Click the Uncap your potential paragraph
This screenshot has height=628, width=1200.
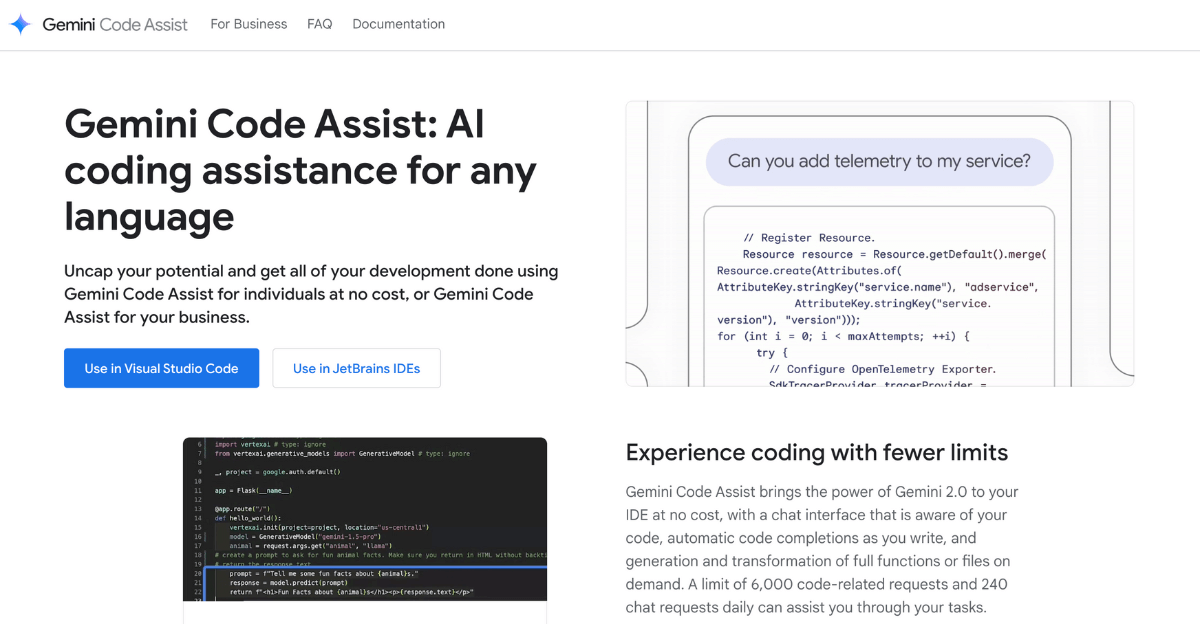(312, 294)
